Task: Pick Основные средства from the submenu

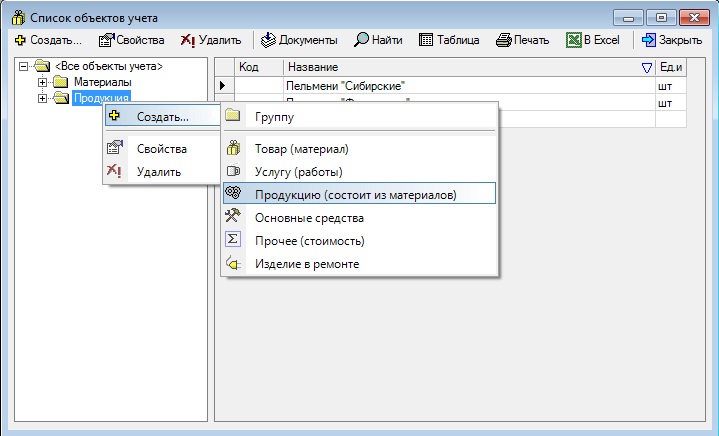Action: pyautogui.click(x=308, y=217)
